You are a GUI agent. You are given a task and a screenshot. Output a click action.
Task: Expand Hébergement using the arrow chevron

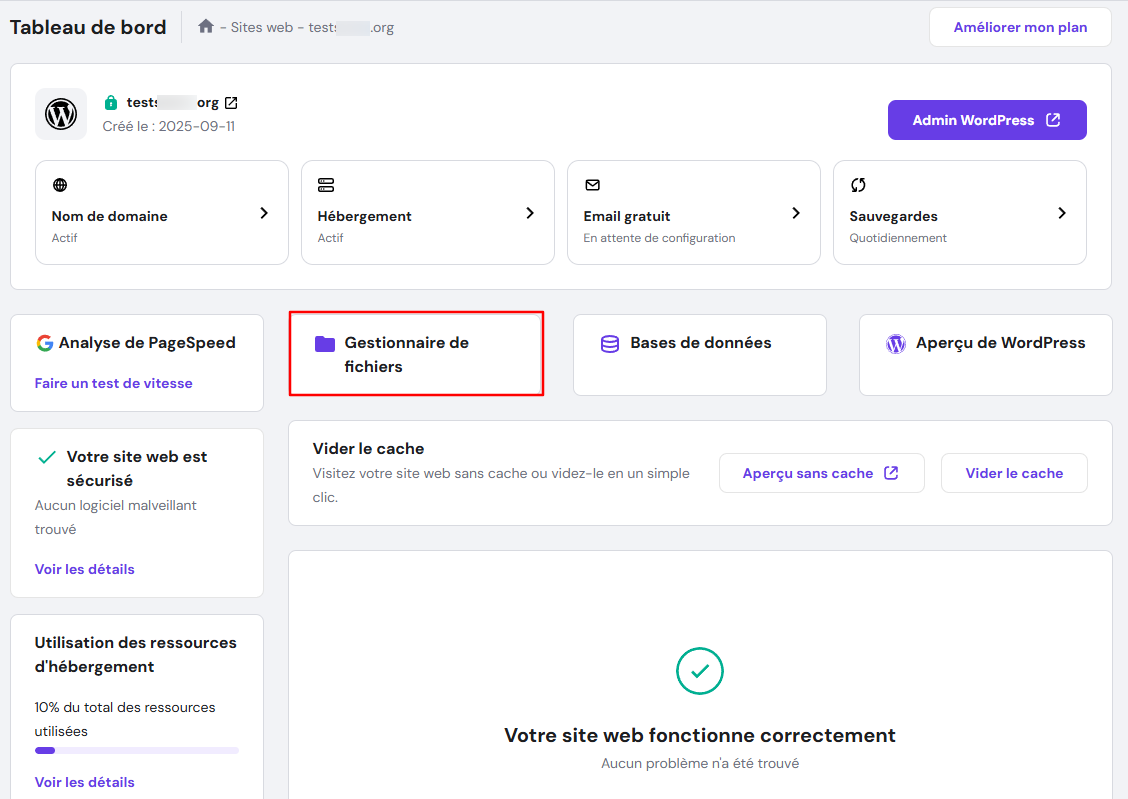(x=530, y=213)
